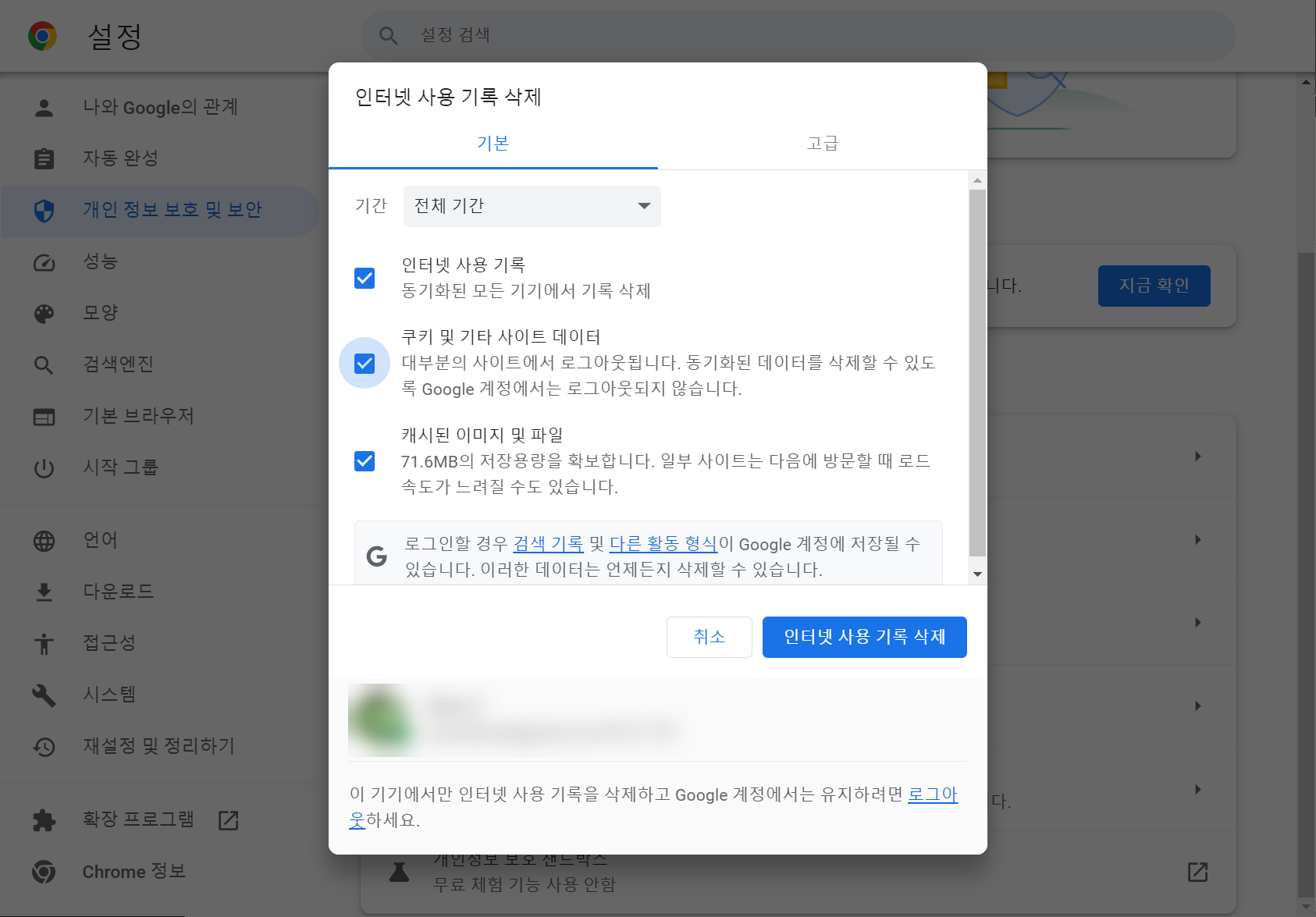Viewport: 1316px width, 917px height.
Task: Uncheck 캐시된 이미지 및 파일 checkbox
Action: [x=365, y=461]
